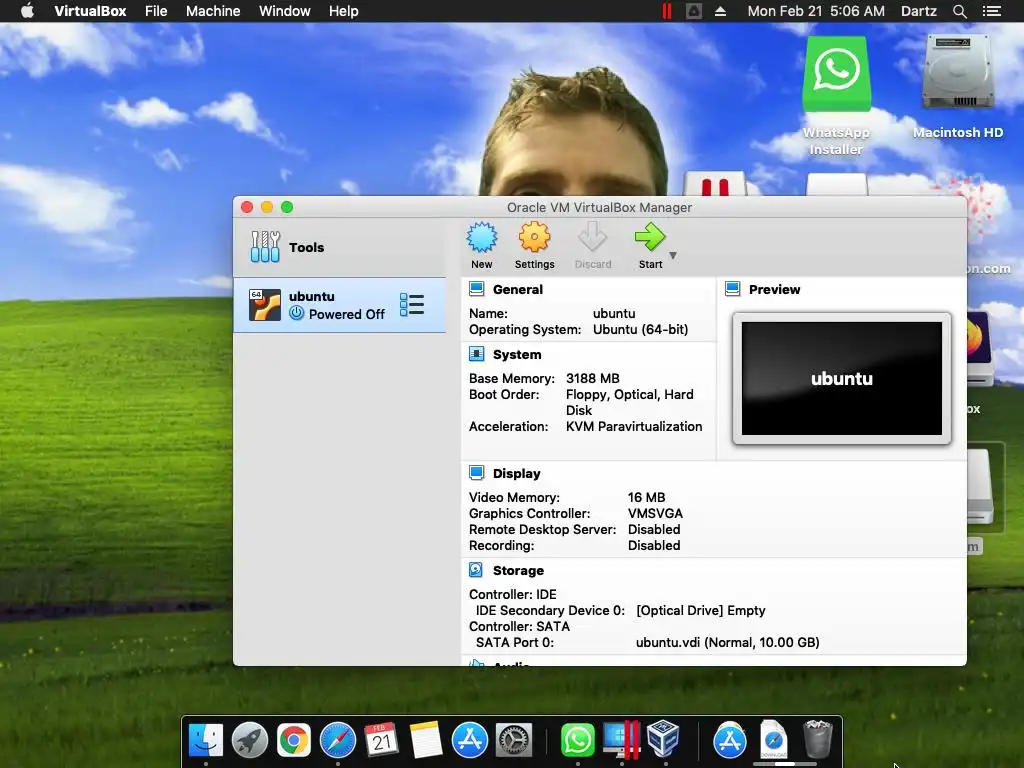Click the VirtualBox cube icon in Dock
1024x768 pixels.
pyautogui.click(x=664, y=739)
